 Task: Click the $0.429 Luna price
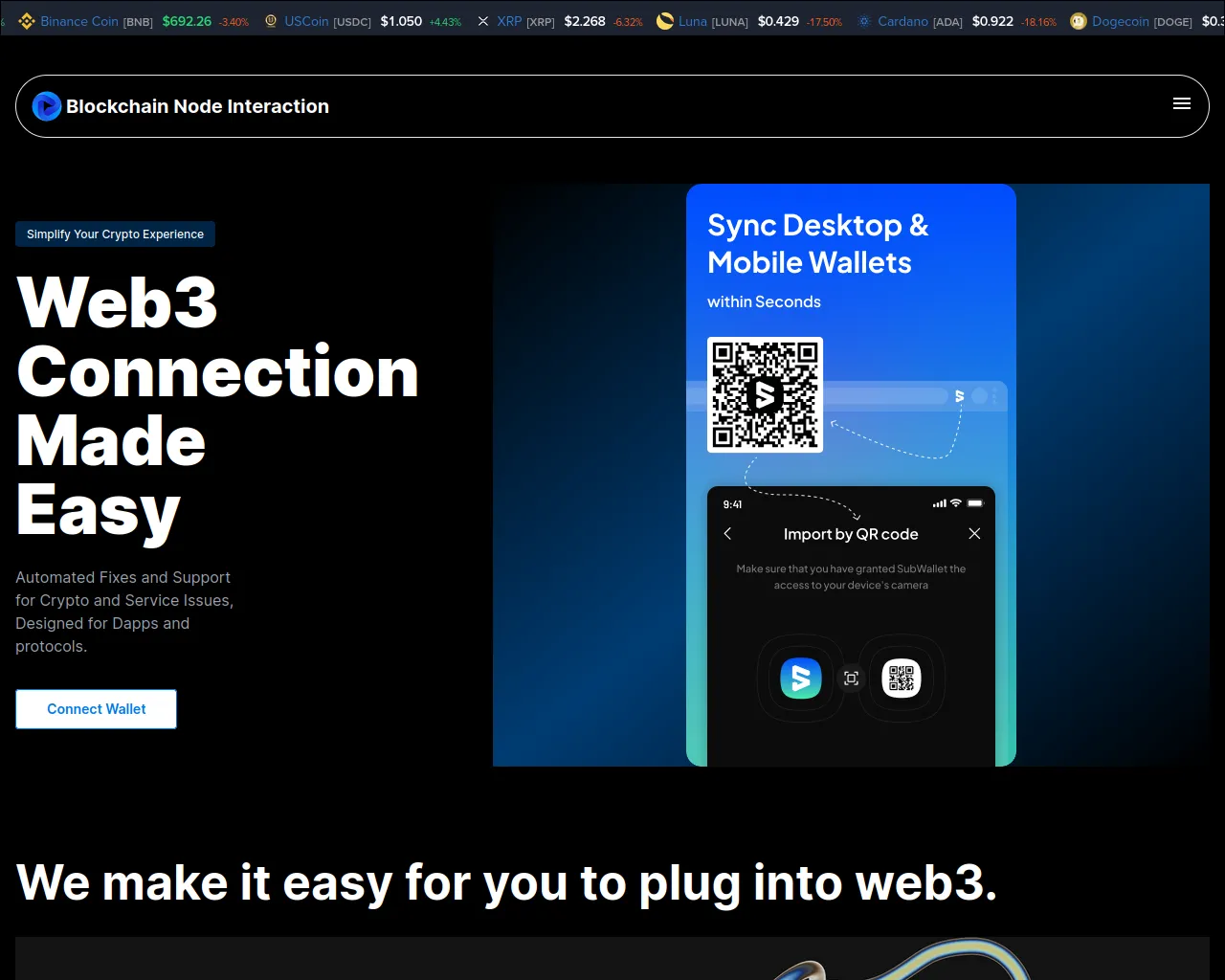point(778,21)
